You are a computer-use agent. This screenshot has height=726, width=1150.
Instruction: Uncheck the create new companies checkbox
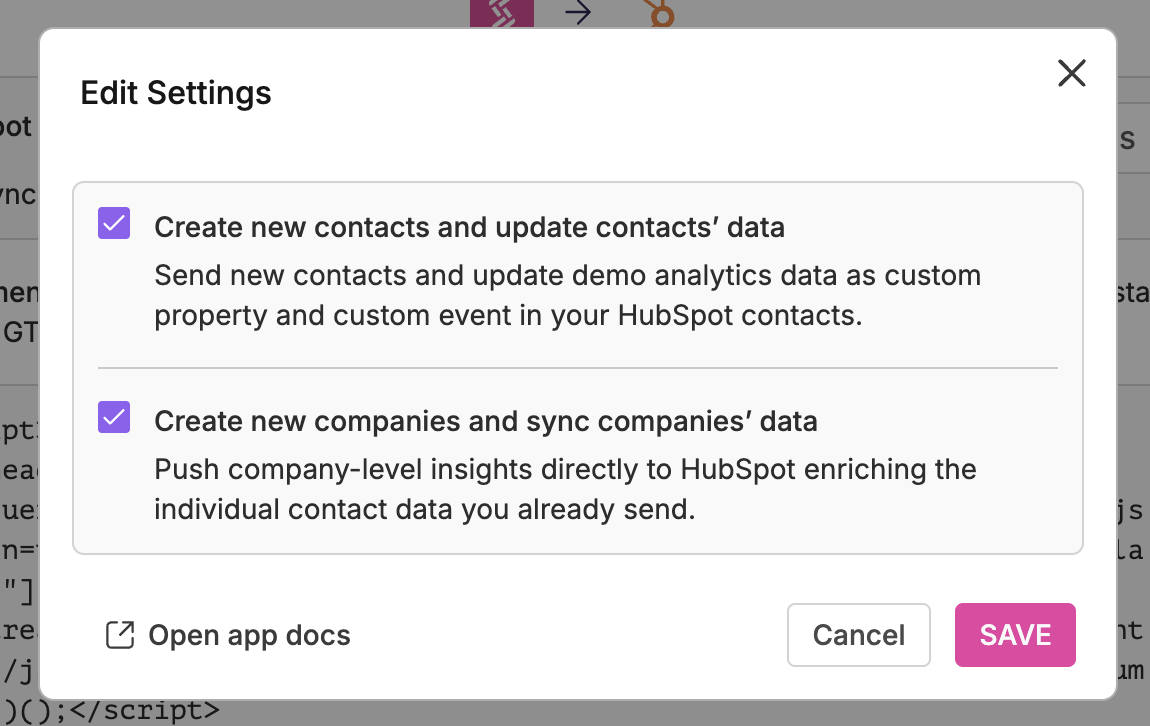pyautogui.click(x=114, y=417)
